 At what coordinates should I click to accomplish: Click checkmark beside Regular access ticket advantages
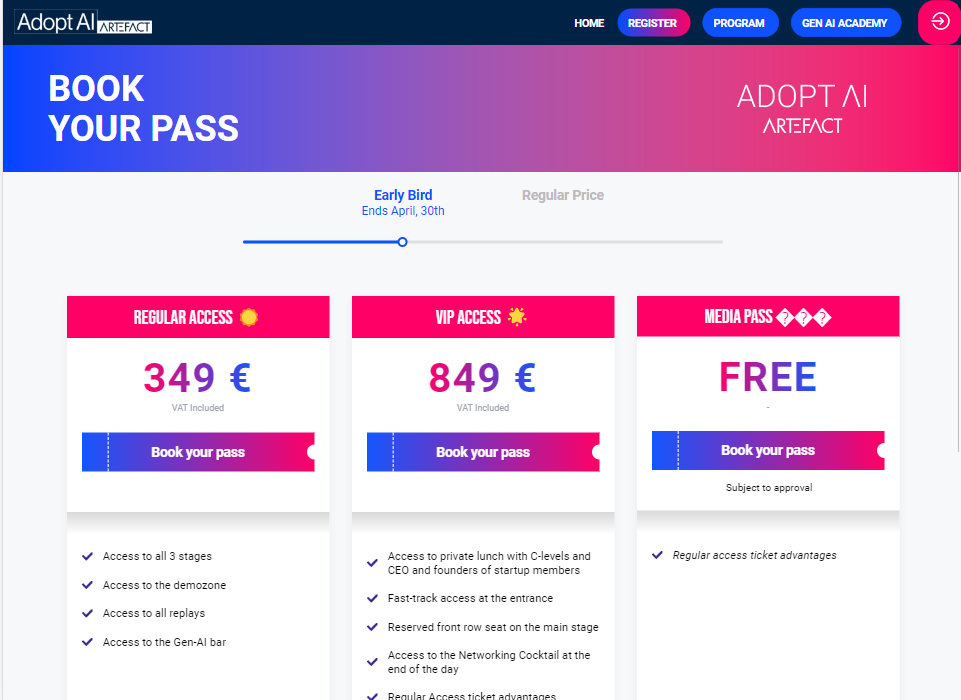coord(658,555)
